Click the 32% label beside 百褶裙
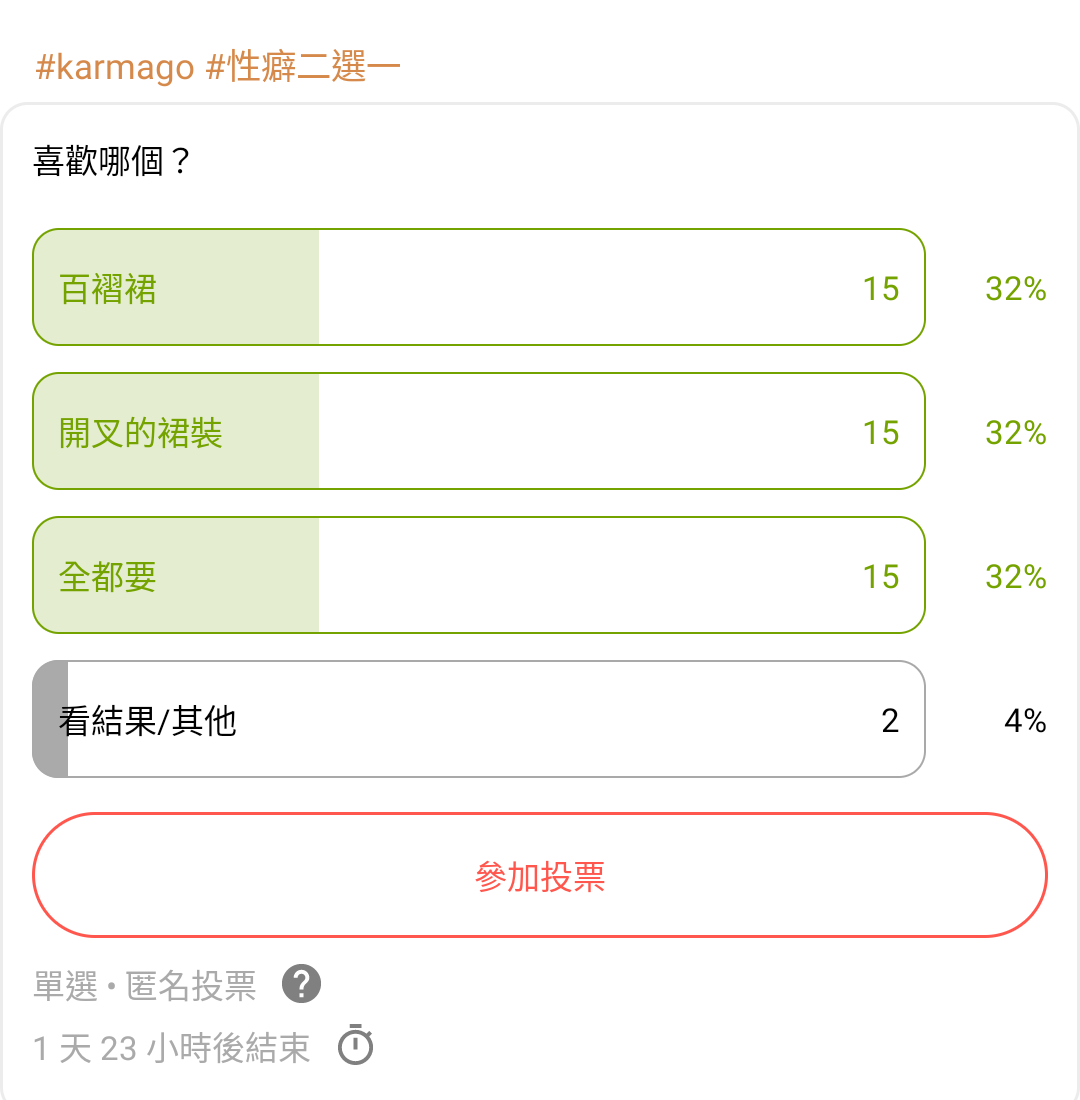This screenshot has width=1080, height=1100. (x=1015, y=289)
